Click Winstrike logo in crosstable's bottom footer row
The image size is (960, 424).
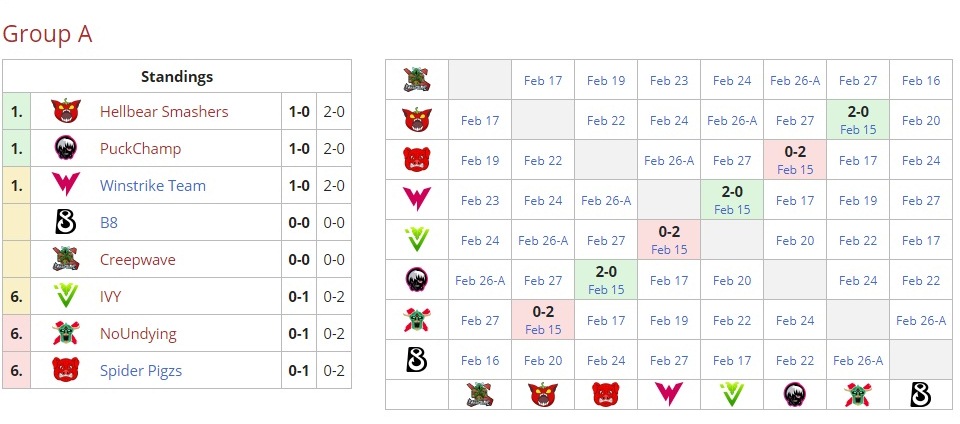click(669, 395)
